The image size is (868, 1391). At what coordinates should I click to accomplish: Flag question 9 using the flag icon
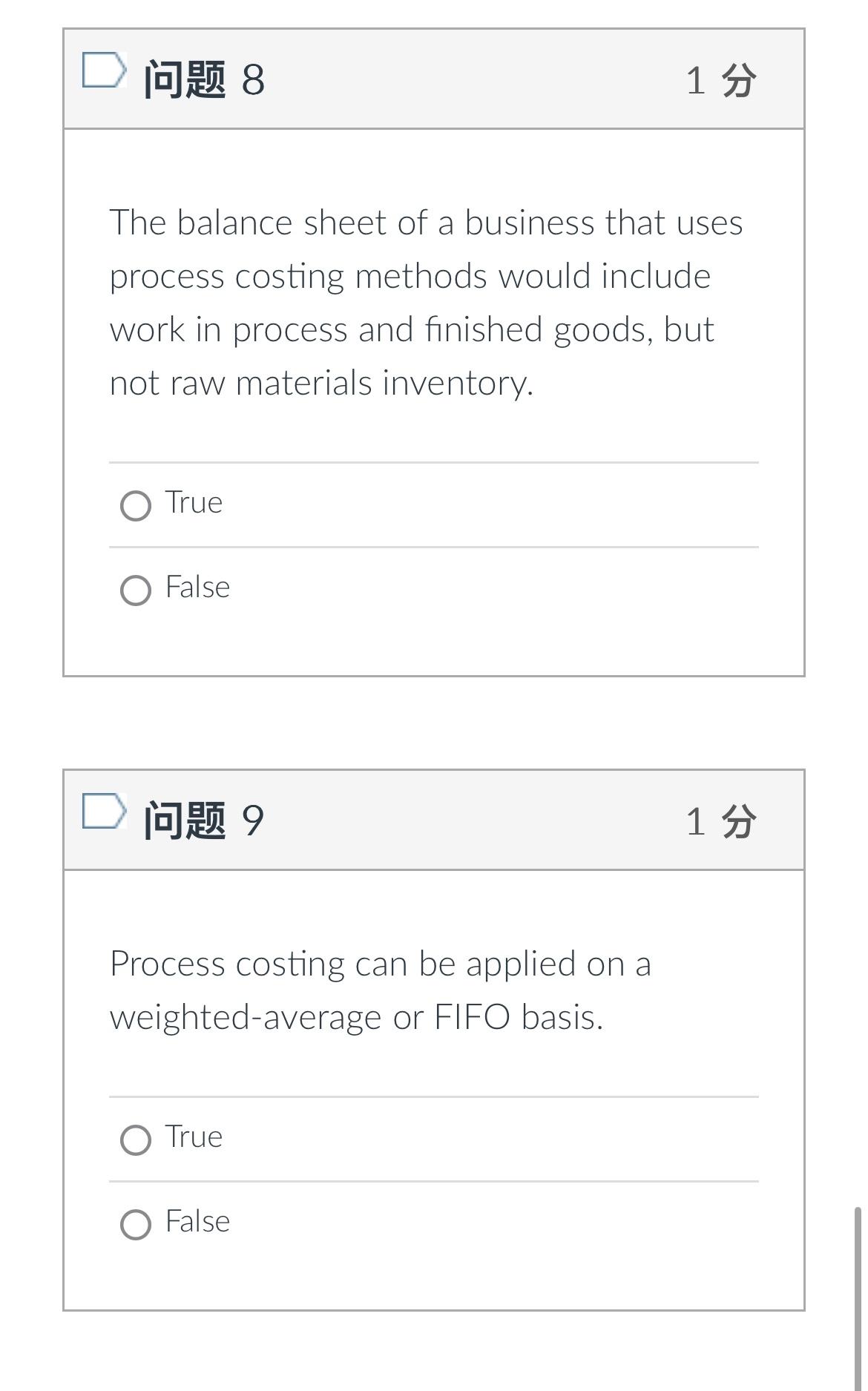(102, 811)
